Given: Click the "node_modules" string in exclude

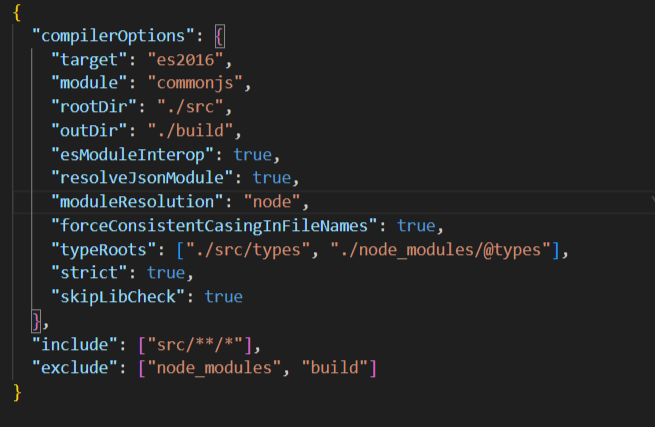Looking at the screenshot, I should point(214,368).
